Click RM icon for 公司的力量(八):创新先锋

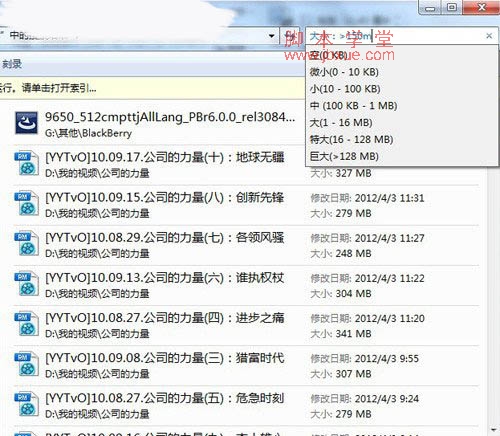coord(26,204)
